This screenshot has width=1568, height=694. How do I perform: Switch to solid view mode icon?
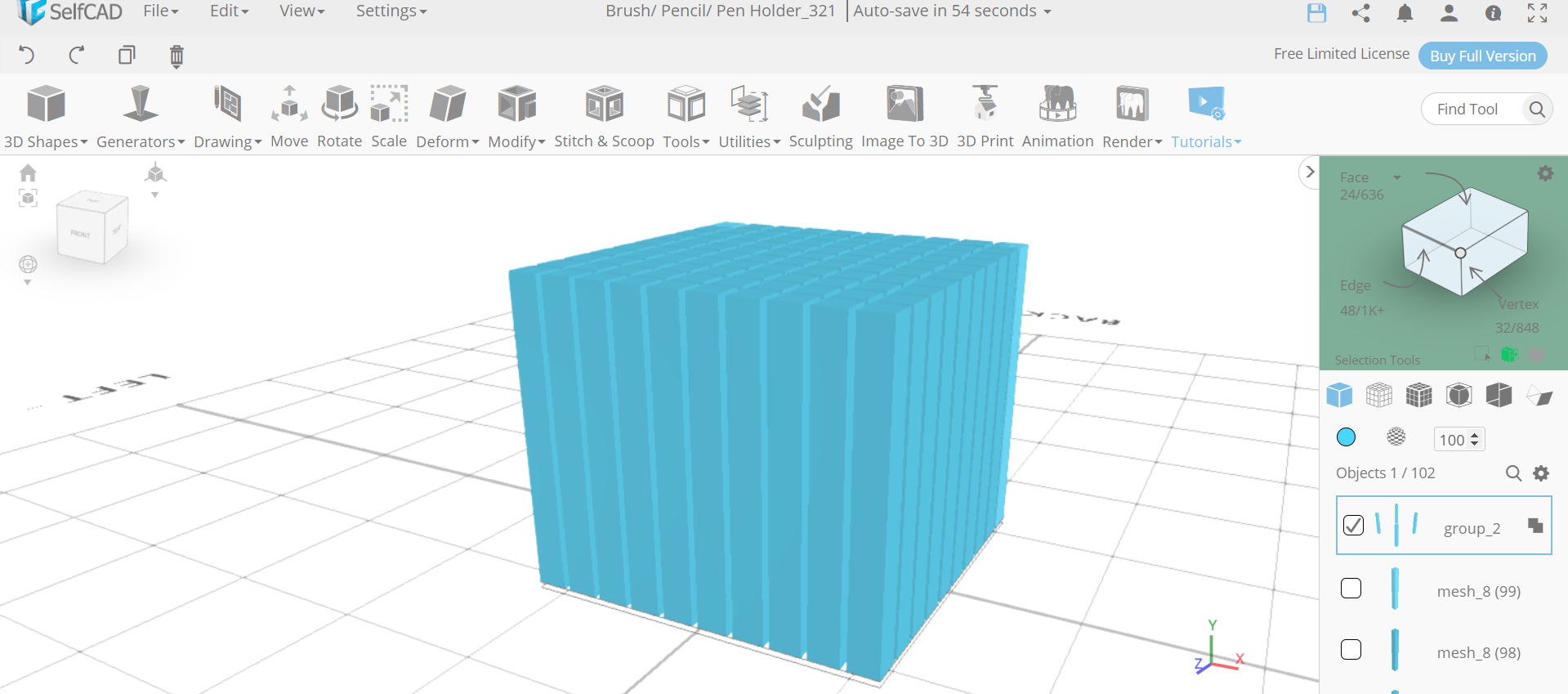1339,396
